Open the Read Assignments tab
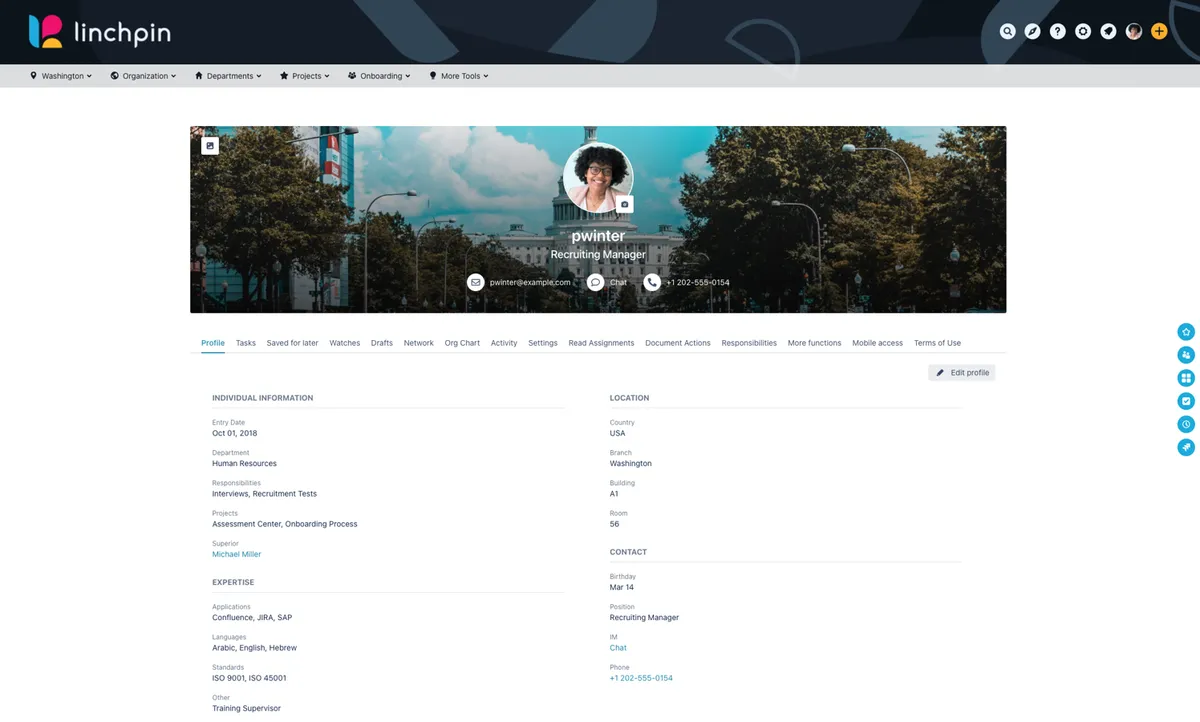The height and width of the screenshot is (722, 1200). click(601, 343)
